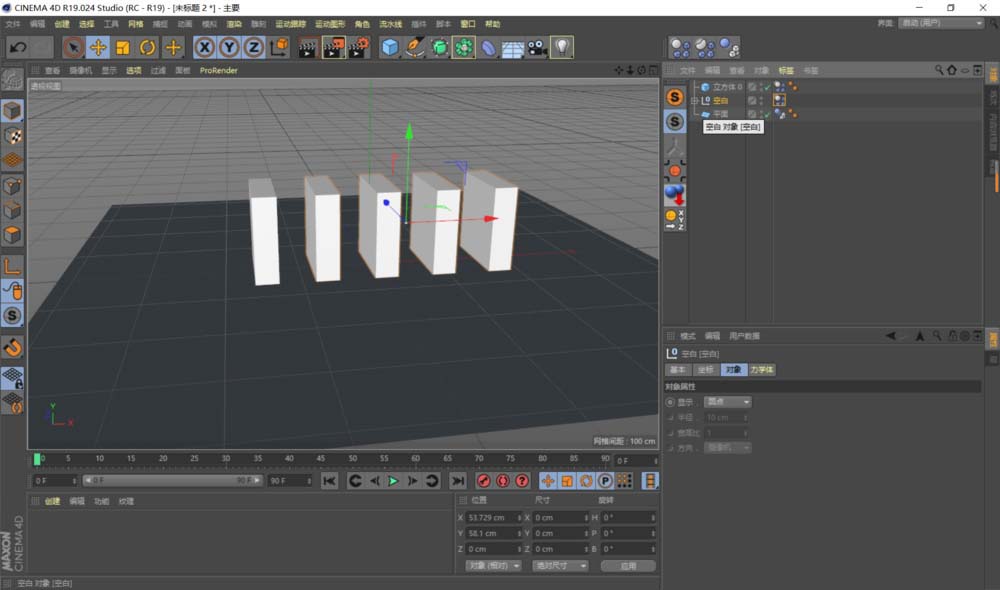
Task: Open Render Settings clapperboard gear icon
Action: [359, 47]
